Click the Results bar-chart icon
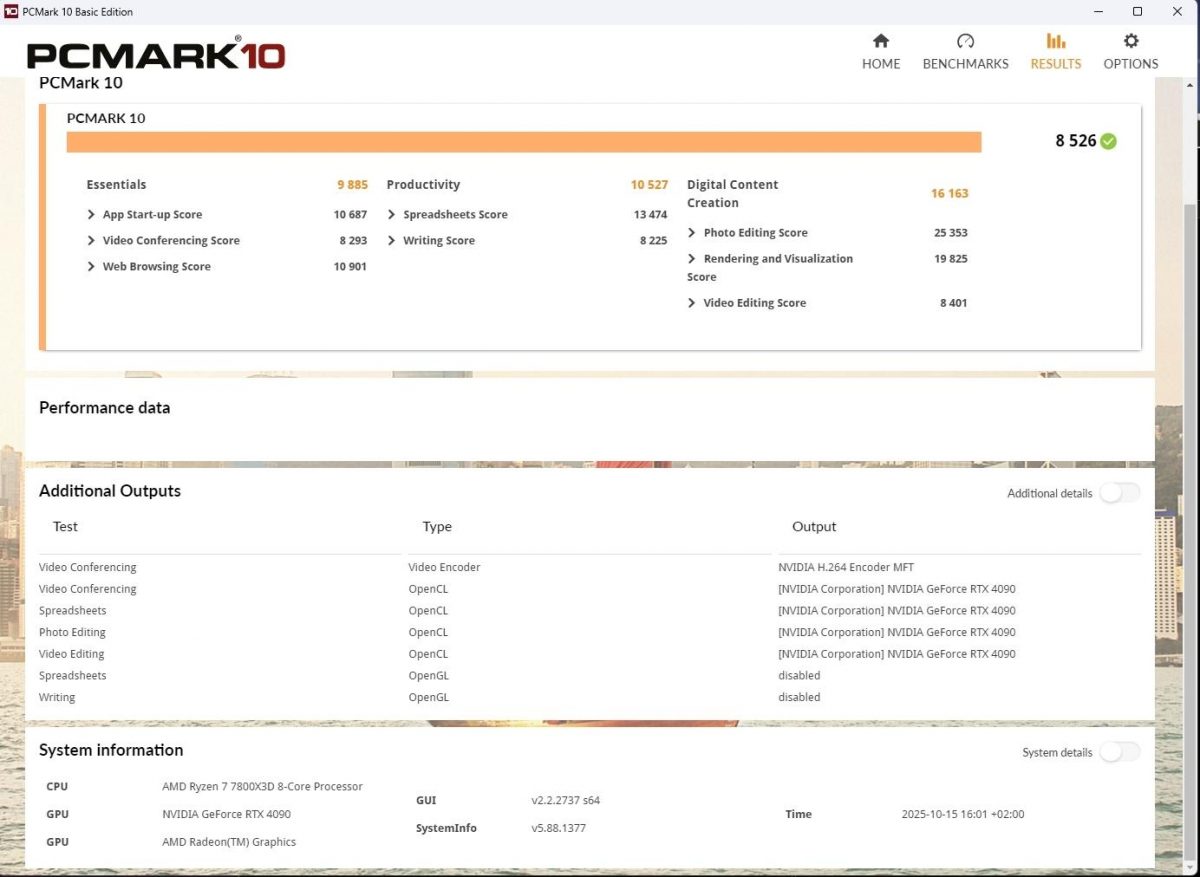 click(x=1055, y=40)
